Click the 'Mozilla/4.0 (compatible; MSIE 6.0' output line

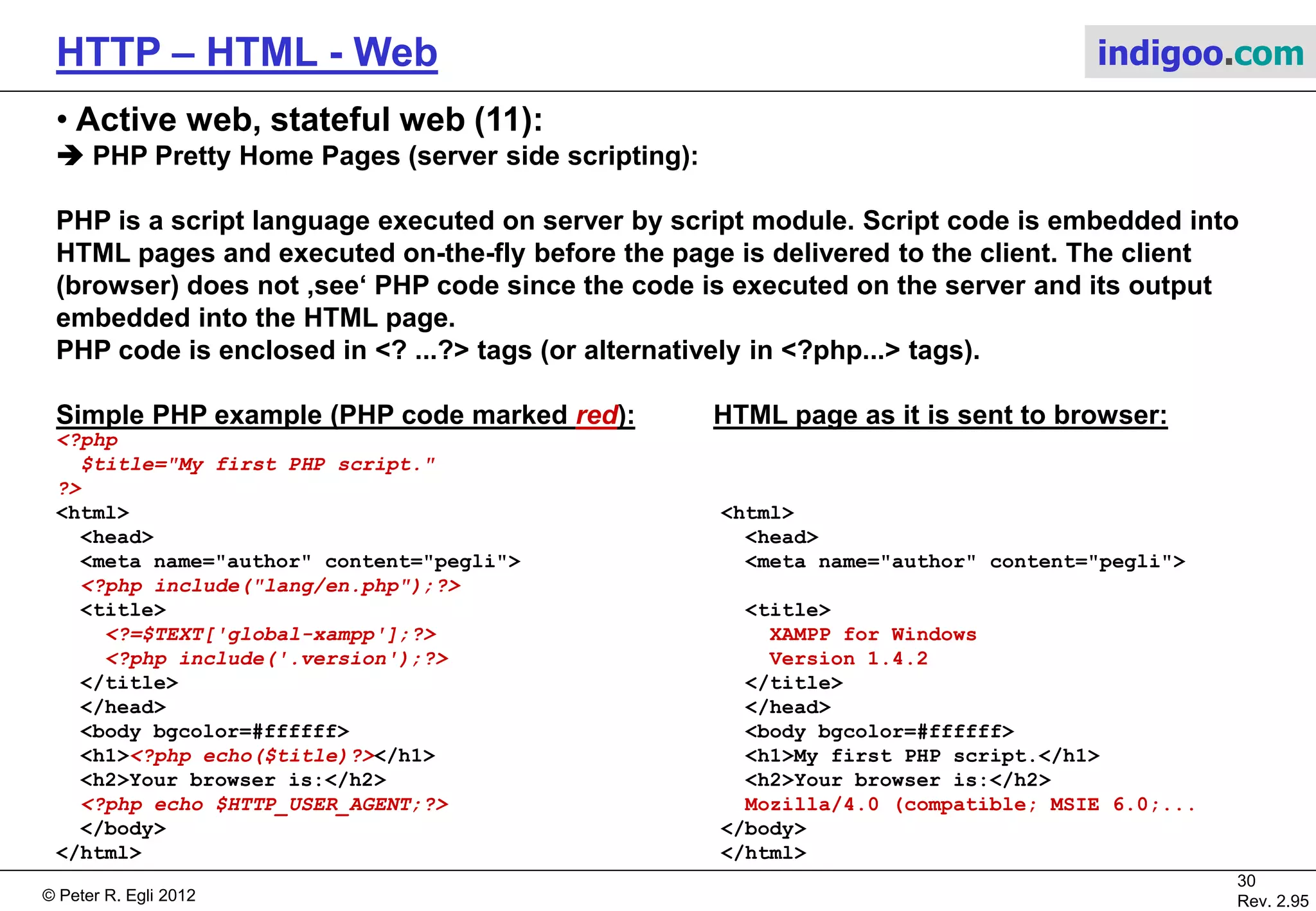point(969,805)
